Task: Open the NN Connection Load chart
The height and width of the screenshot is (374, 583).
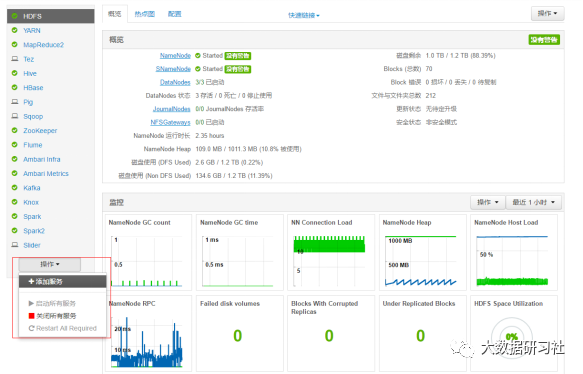Action: (331, 252)
